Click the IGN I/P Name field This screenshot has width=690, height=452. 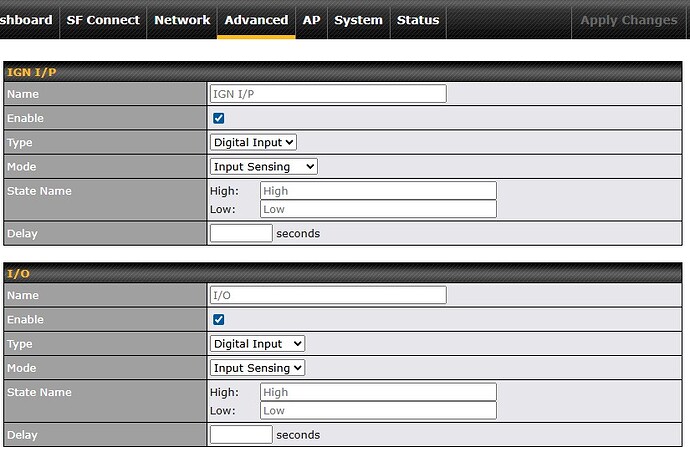pos(328,94)
